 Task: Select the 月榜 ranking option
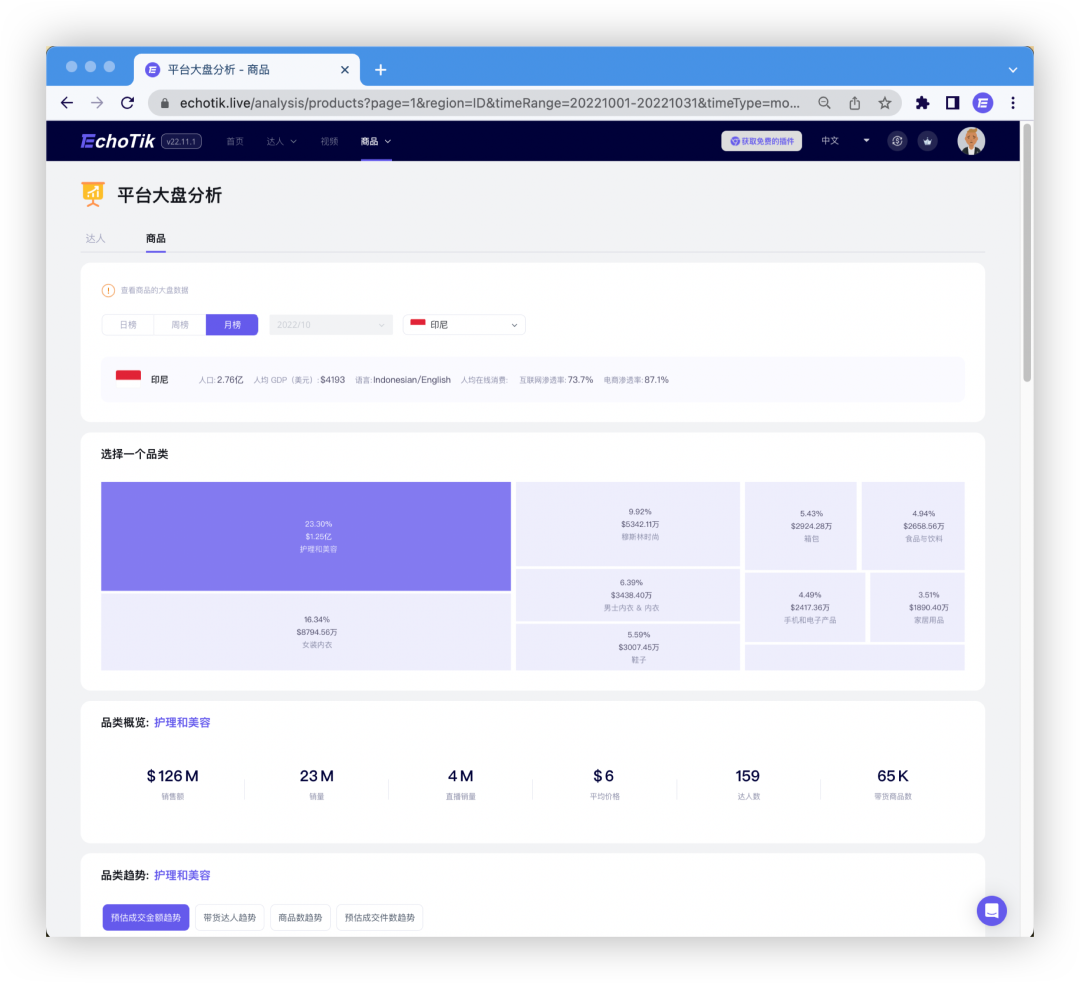[x=232, y=324]
